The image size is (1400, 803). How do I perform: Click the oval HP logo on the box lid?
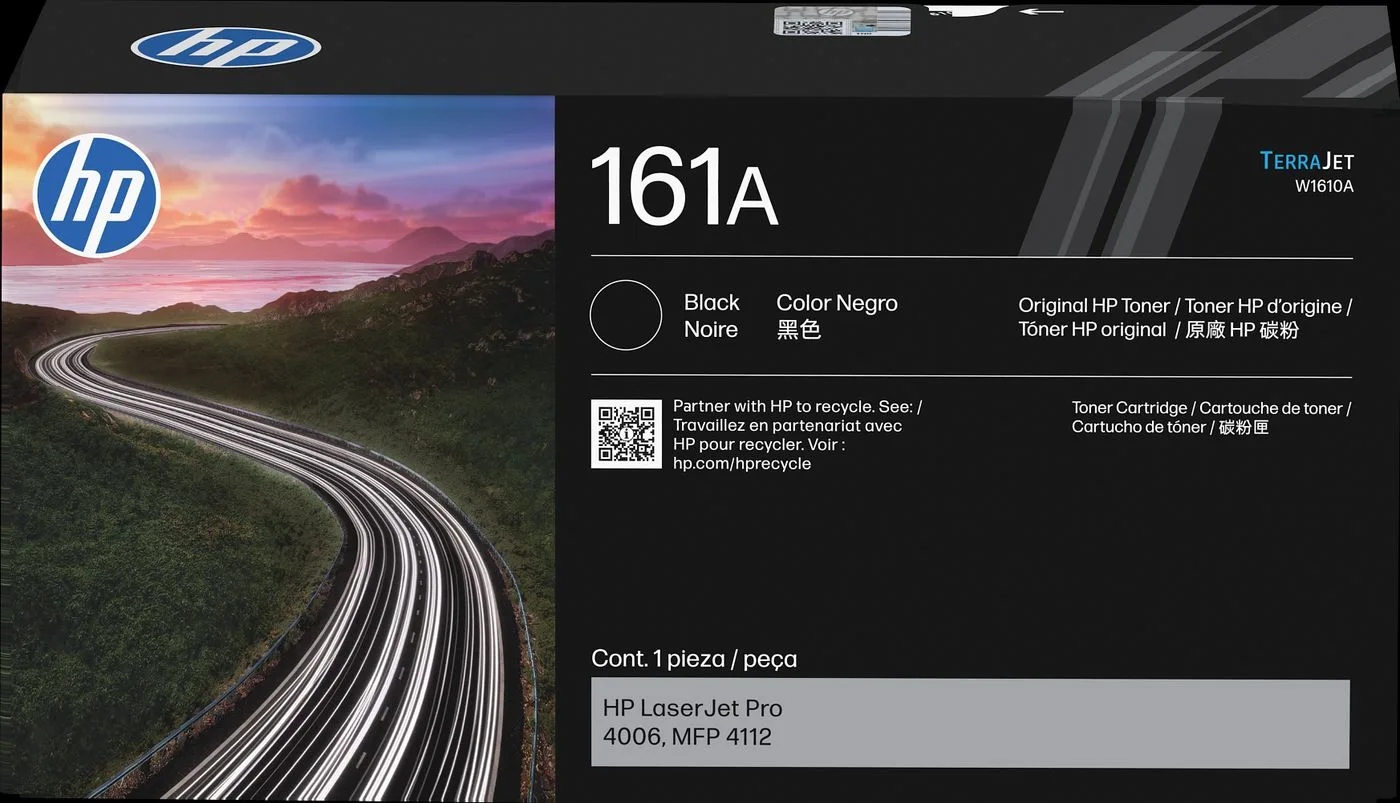[x=225, y=47]
